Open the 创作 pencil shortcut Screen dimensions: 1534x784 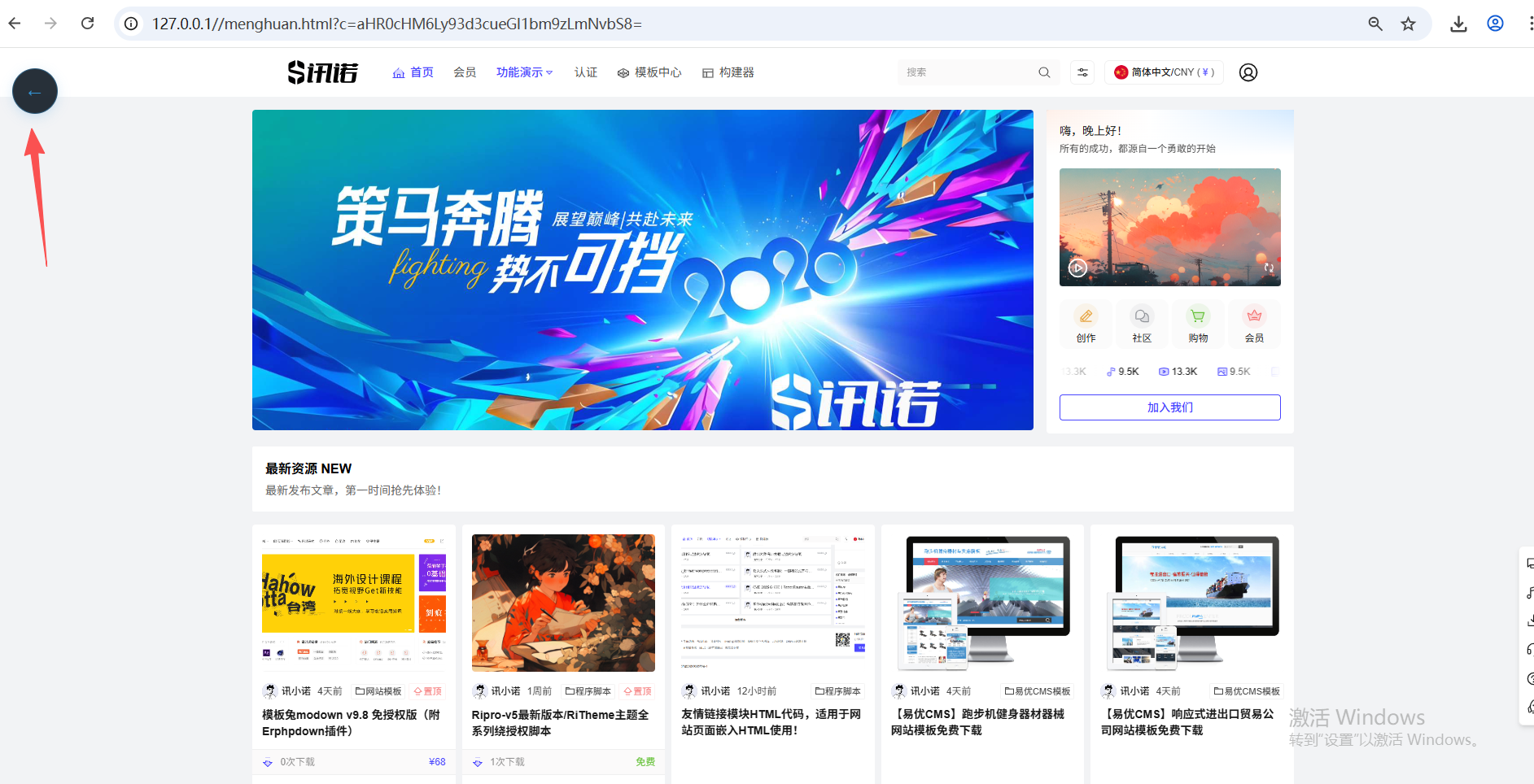1086,324
